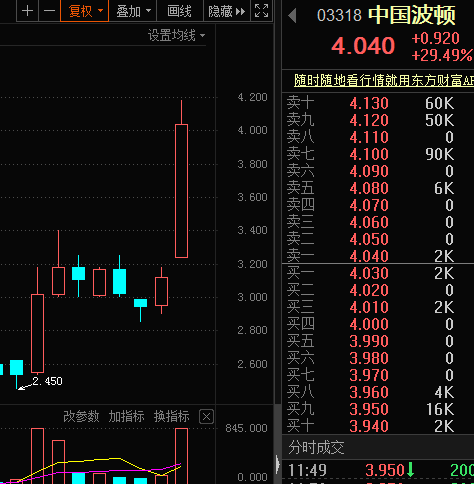Select the 买九 price 3.950
The height and width of the screenshot is (484, 474).
[x=369, y=409]
